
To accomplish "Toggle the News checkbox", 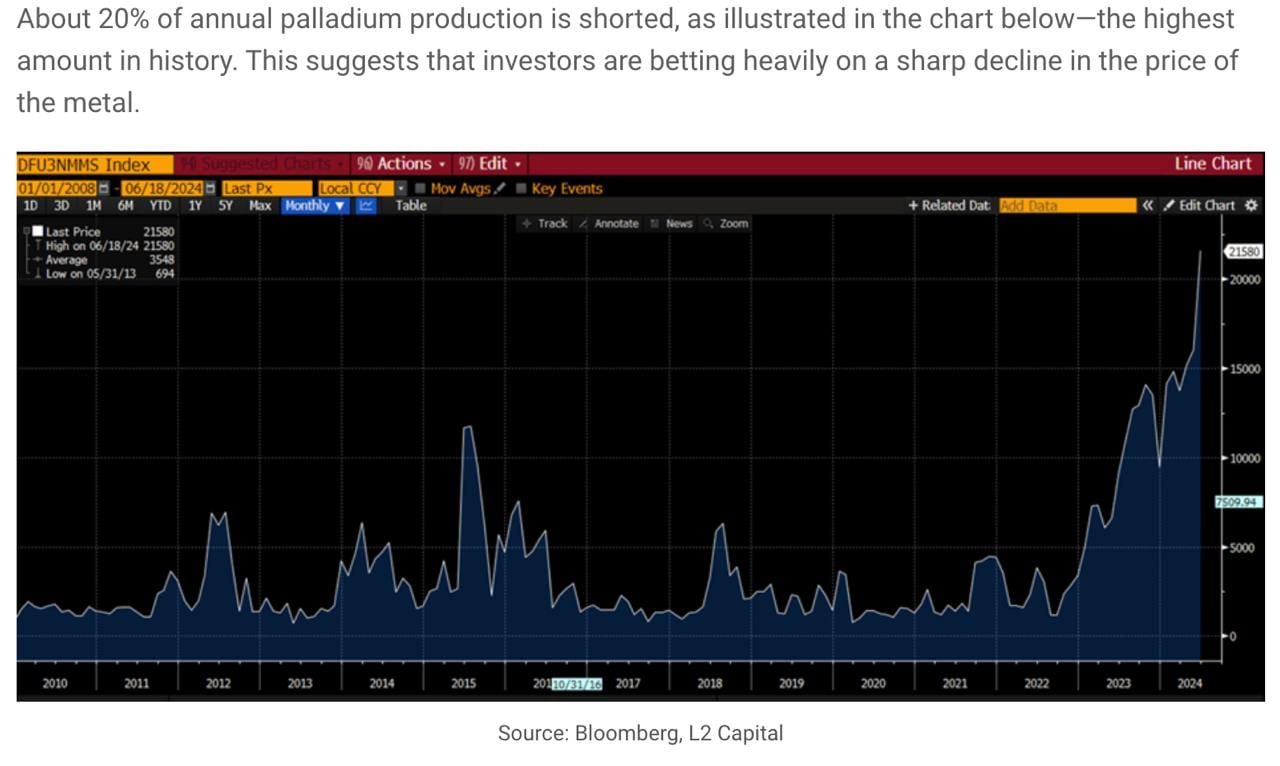I will [656, 224].
